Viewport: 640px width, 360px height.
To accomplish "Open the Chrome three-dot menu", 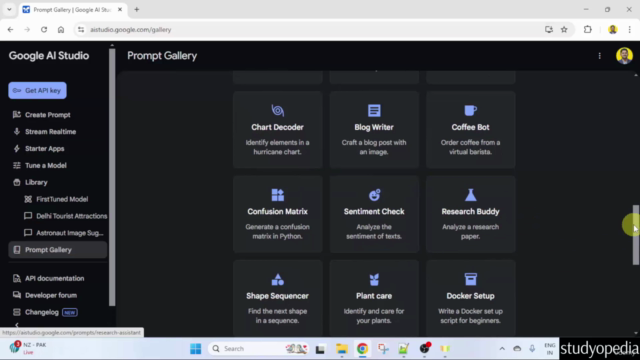I will (x=629, y=29).
